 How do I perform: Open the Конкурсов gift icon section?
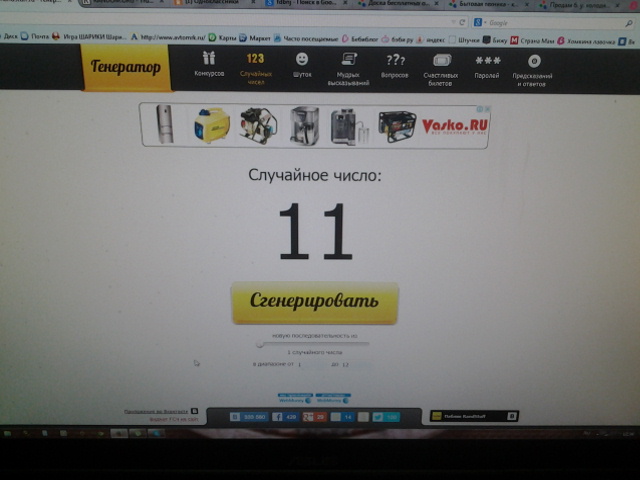point(209,64)
